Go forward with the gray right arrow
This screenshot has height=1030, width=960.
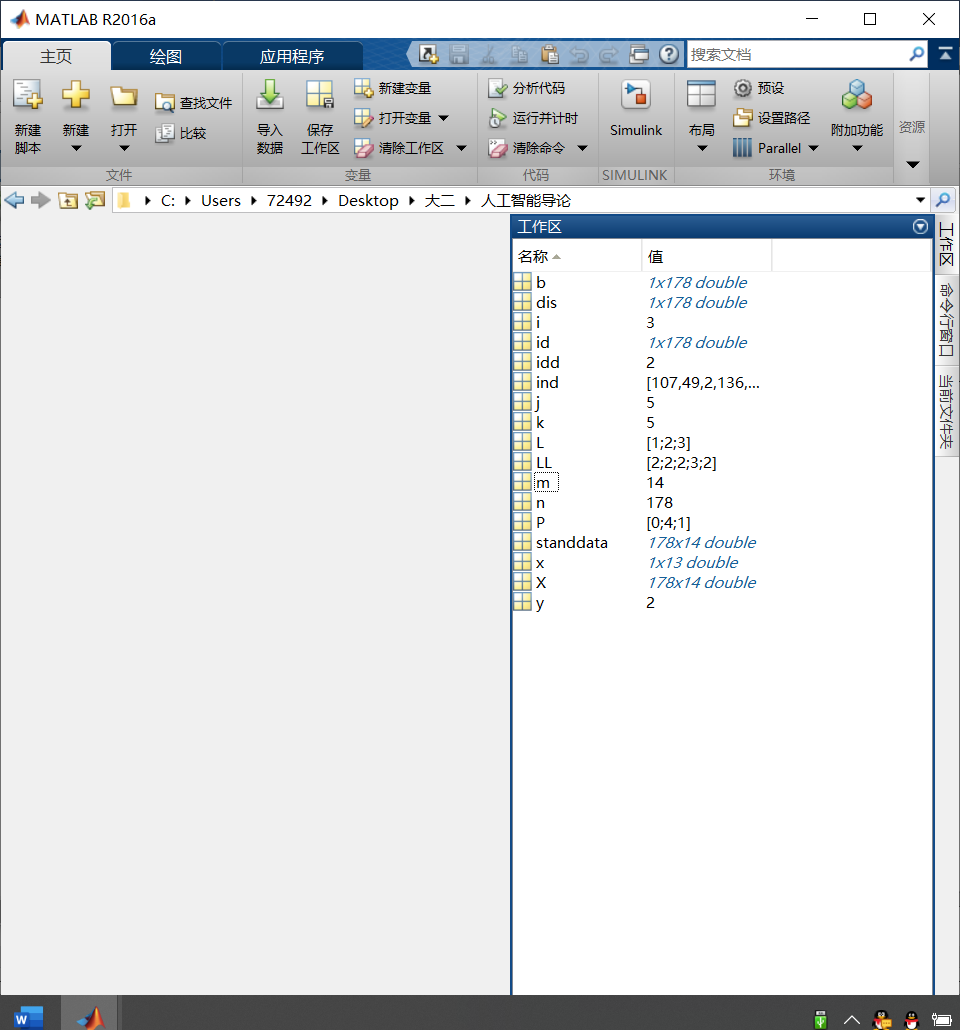41,200
